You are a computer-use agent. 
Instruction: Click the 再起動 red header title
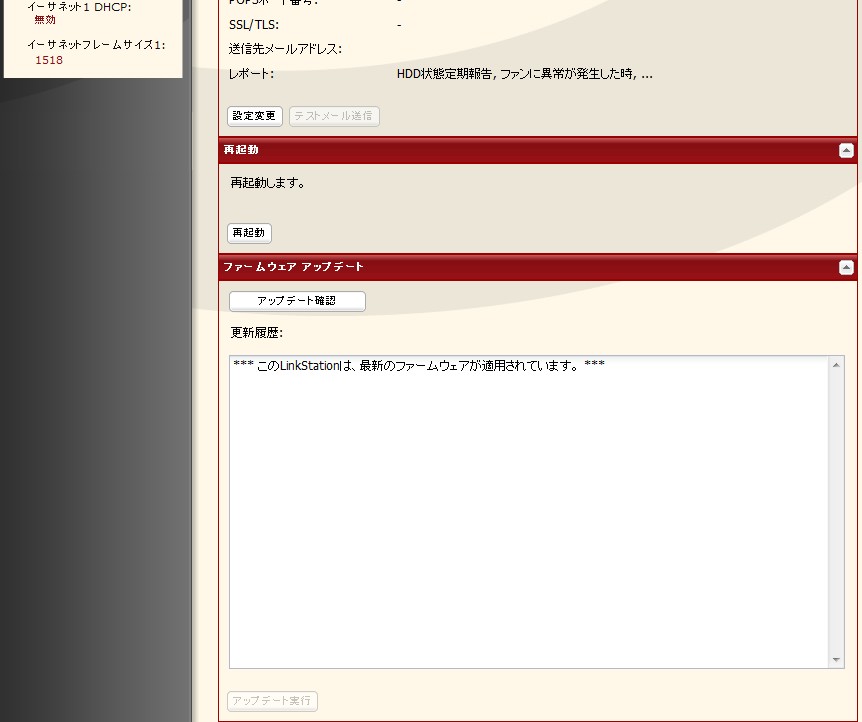point(241,150)
